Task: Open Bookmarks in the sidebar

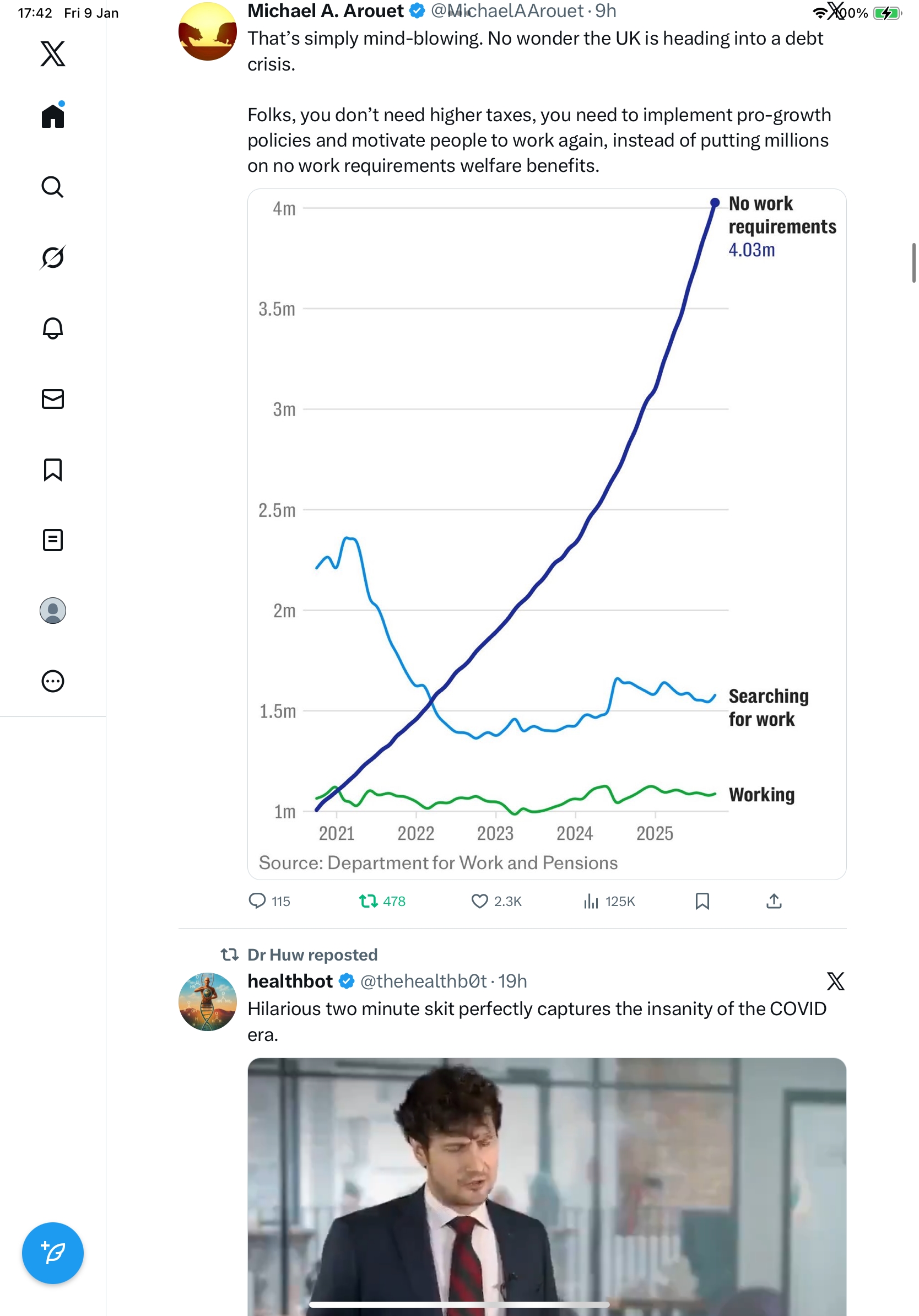Action: 53,470
